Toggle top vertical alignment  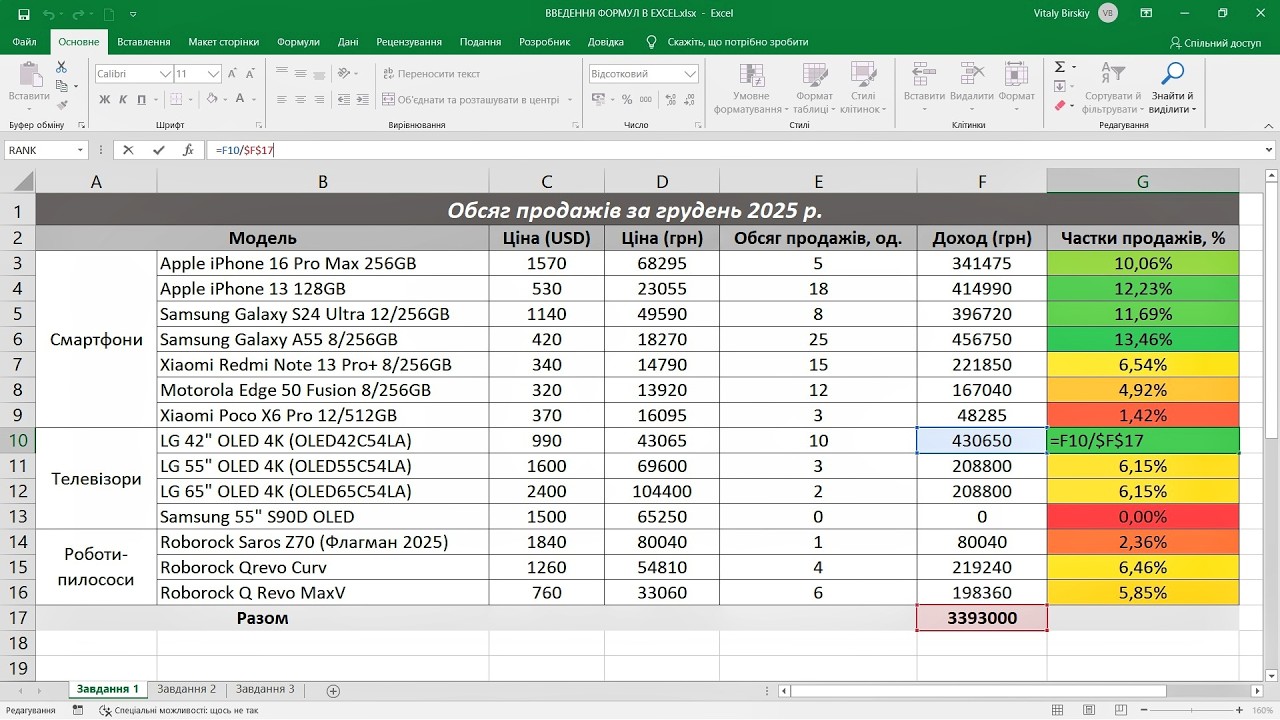pos(282,73)
